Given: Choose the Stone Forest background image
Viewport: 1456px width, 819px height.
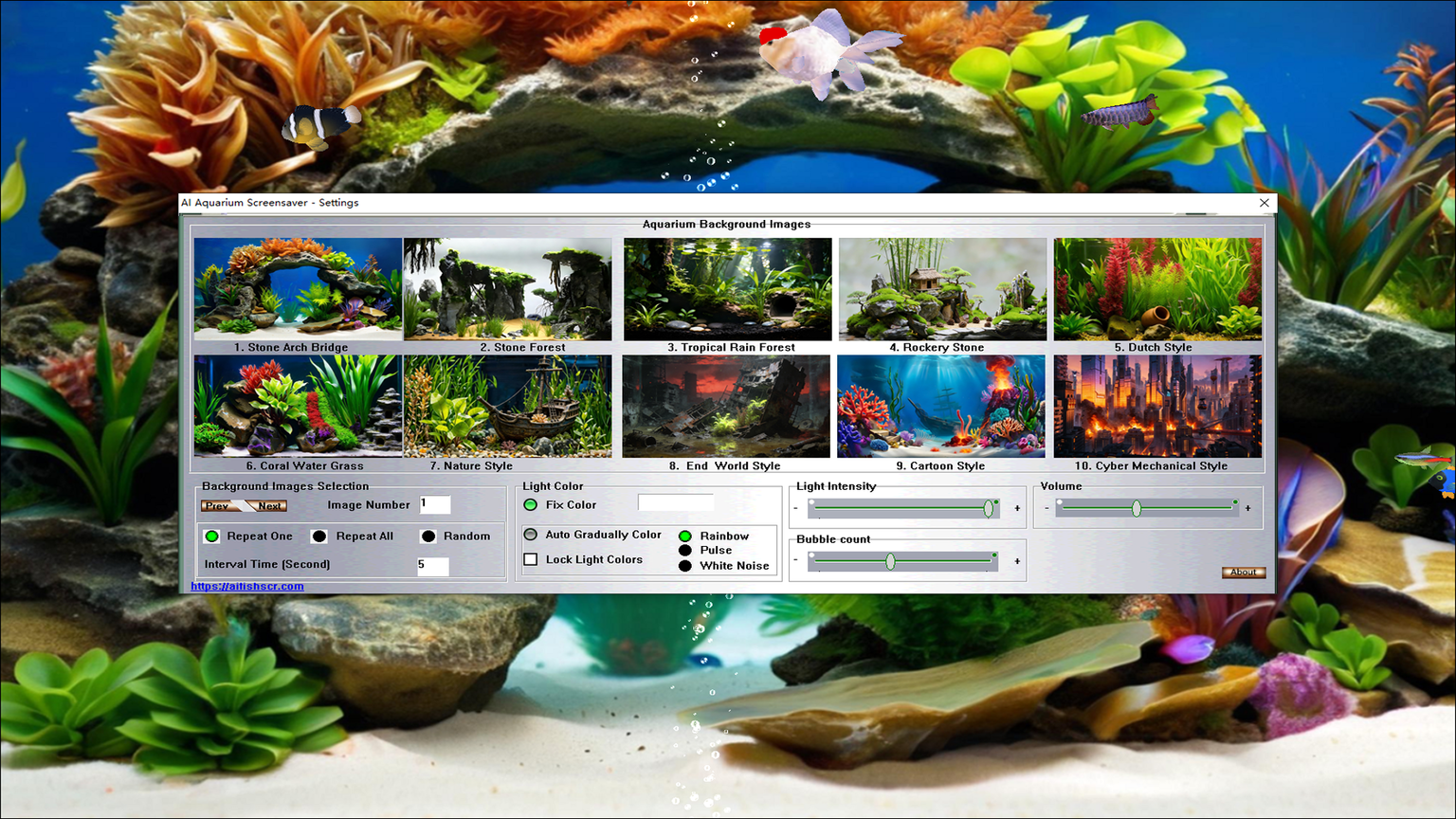Looking at the screenshot, I should [508, 287].
